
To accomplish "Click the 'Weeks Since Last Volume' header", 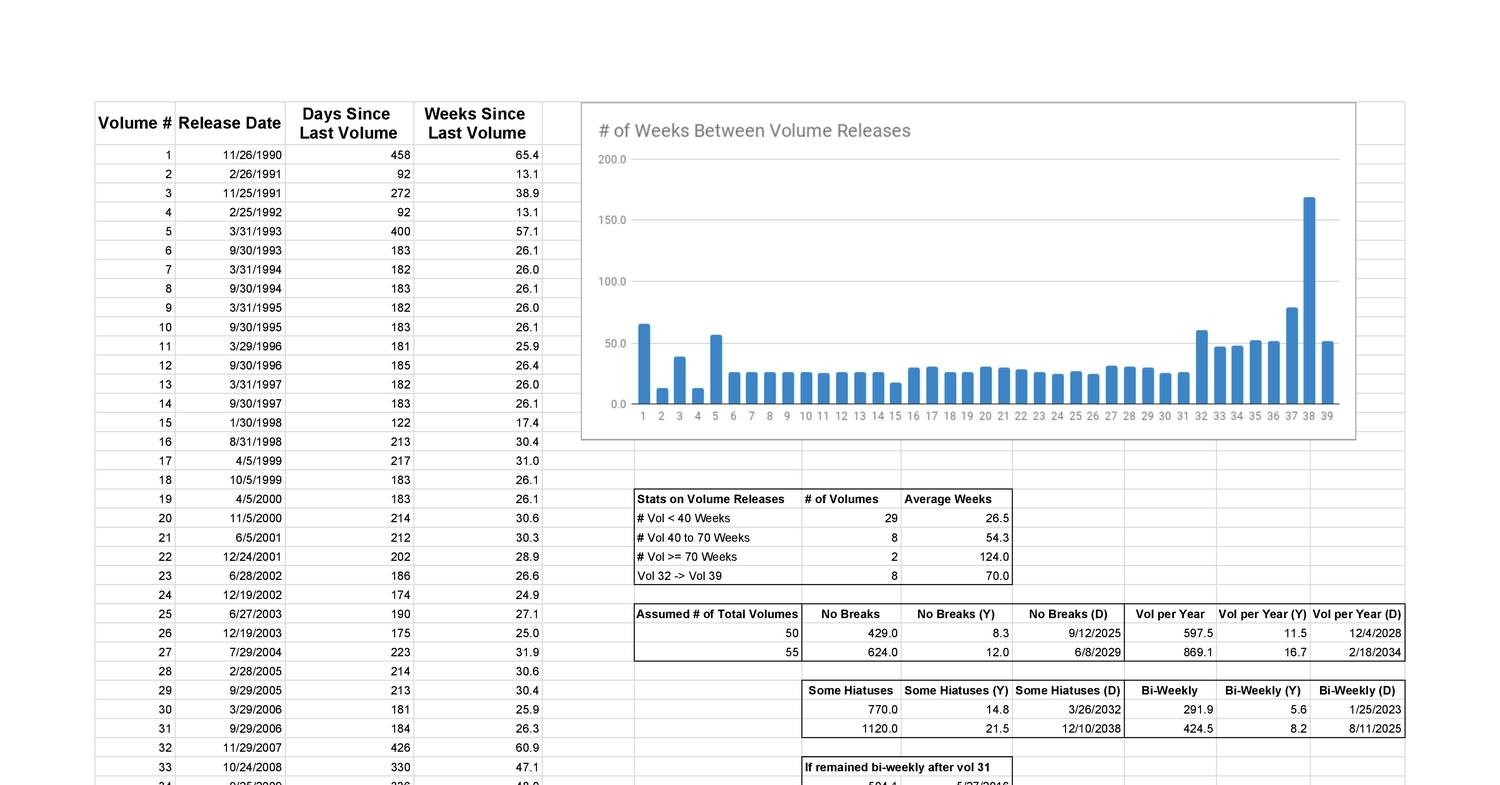I will (476, 122).
